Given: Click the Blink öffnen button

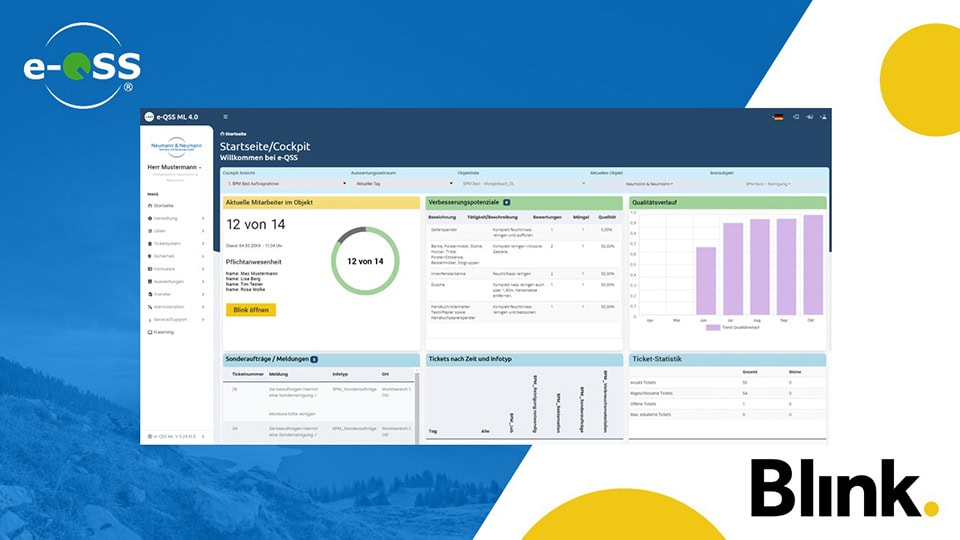Looking at the screenshot, I should (250, 310).
